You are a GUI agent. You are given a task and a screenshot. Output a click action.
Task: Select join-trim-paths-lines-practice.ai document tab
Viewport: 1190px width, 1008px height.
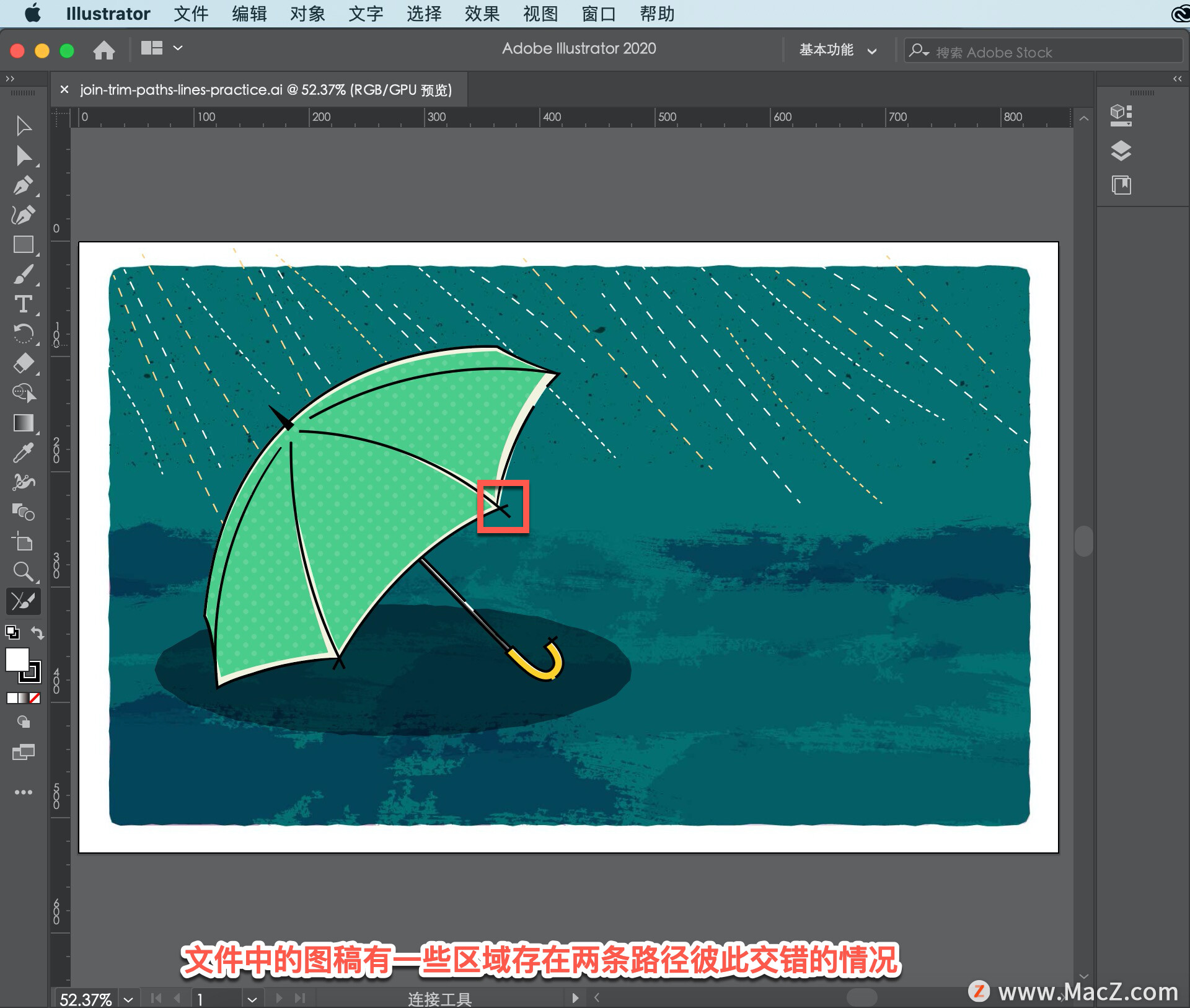[266, 90]
